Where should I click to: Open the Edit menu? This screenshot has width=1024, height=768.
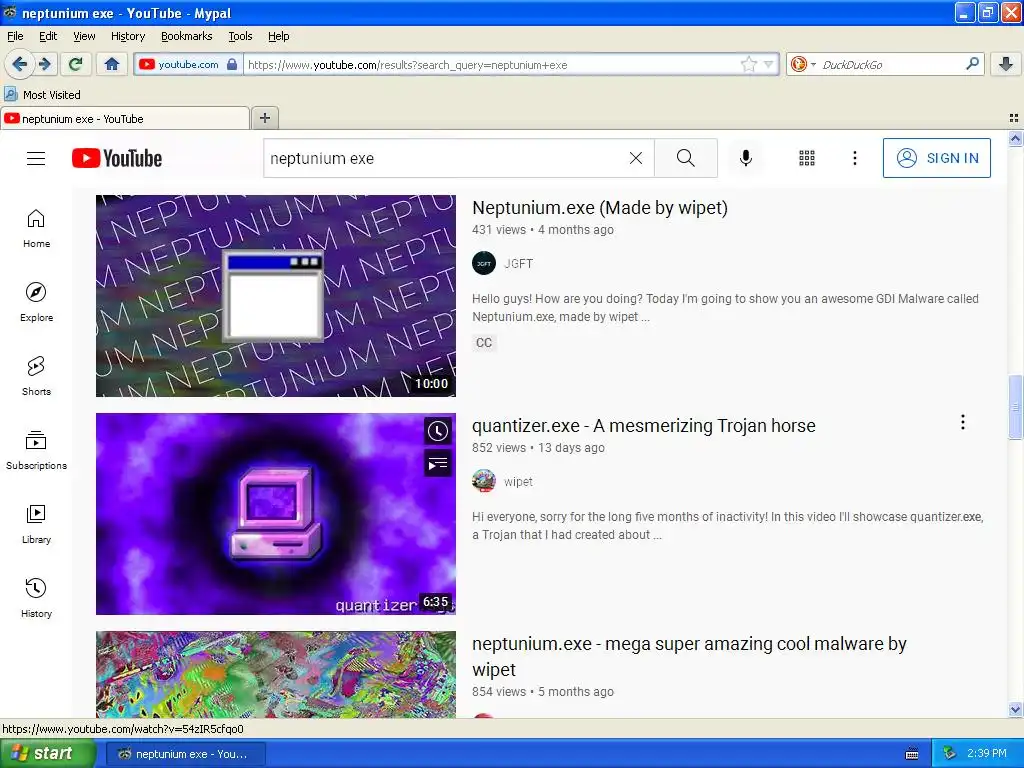[x=48, y=36]
